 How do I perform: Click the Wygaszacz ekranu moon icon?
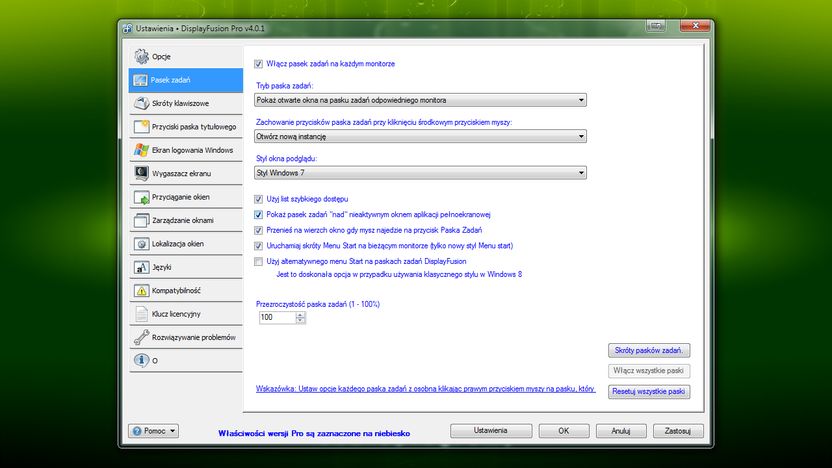[x=141, y=173]
